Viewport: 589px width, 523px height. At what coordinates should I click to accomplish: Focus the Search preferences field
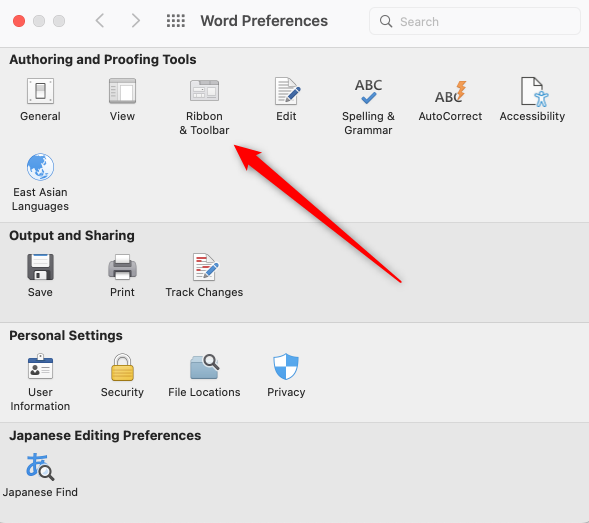475,21
